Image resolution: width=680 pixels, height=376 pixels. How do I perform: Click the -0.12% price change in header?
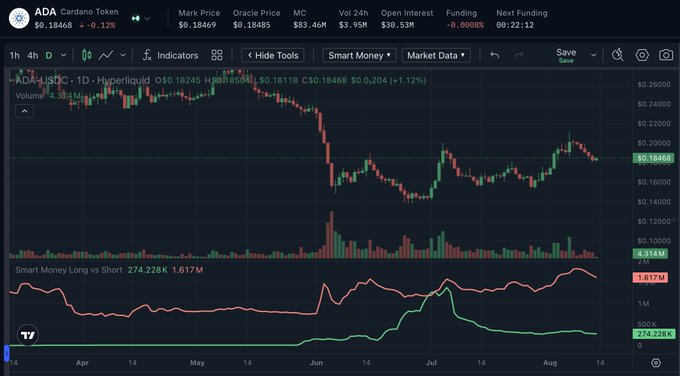pyautogui.click(x=98, y=25)
